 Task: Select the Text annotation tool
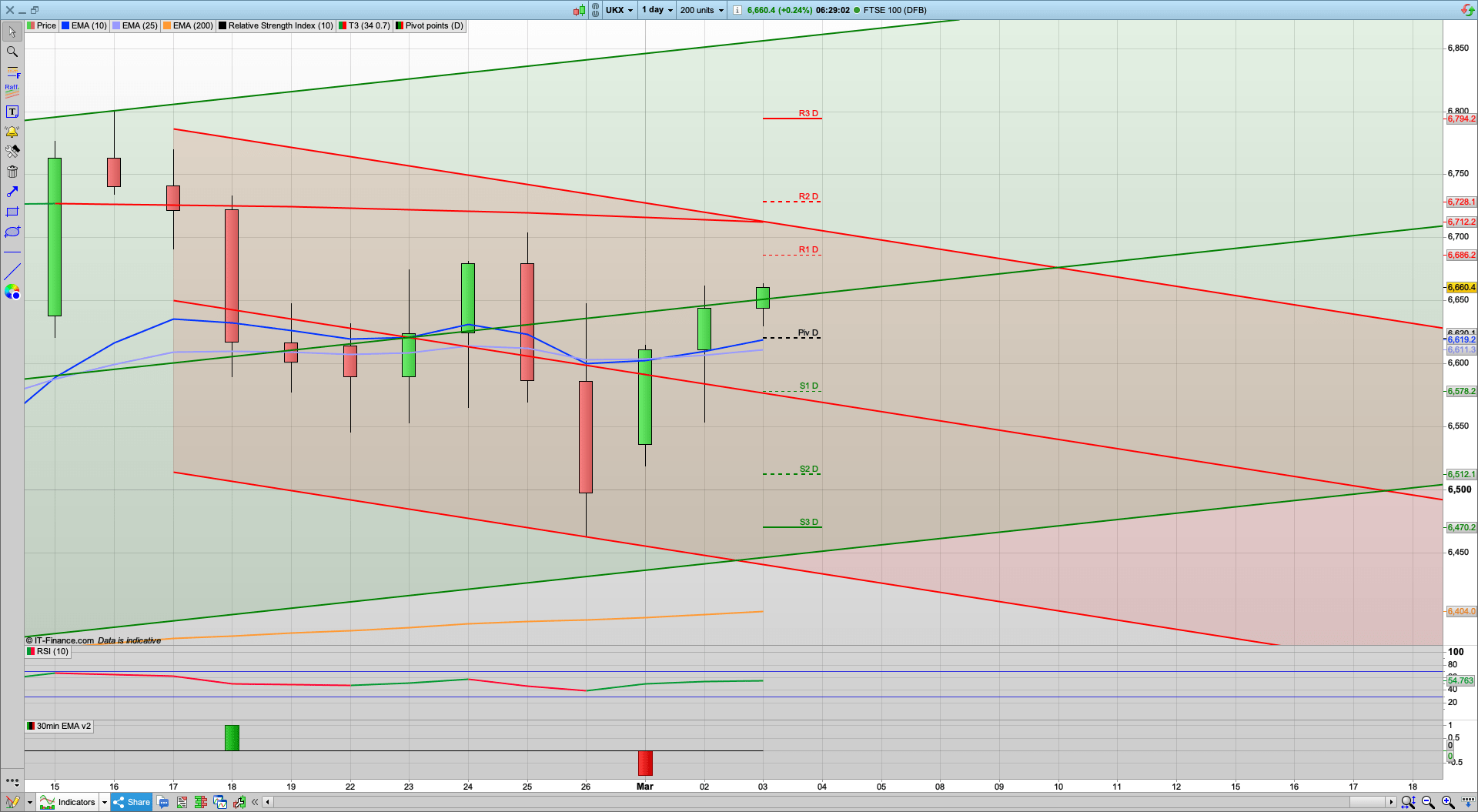(x=12, y=111)
